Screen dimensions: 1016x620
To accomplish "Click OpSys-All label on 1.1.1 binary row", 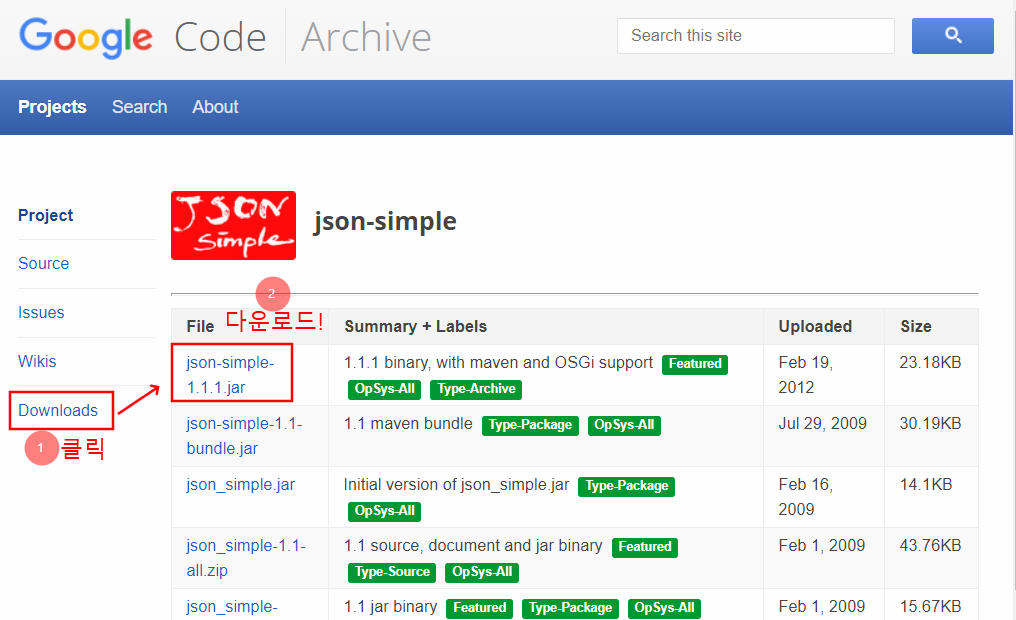I will point(384,389).
